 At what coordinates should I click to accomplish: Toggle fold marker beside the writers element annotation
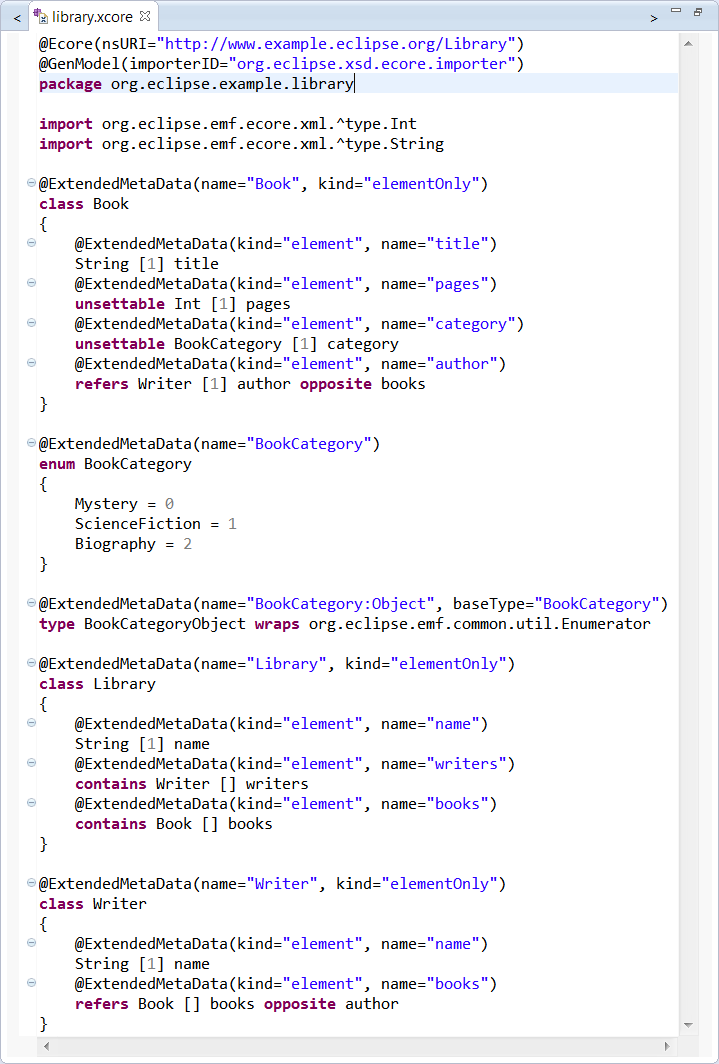coord(31,764)
